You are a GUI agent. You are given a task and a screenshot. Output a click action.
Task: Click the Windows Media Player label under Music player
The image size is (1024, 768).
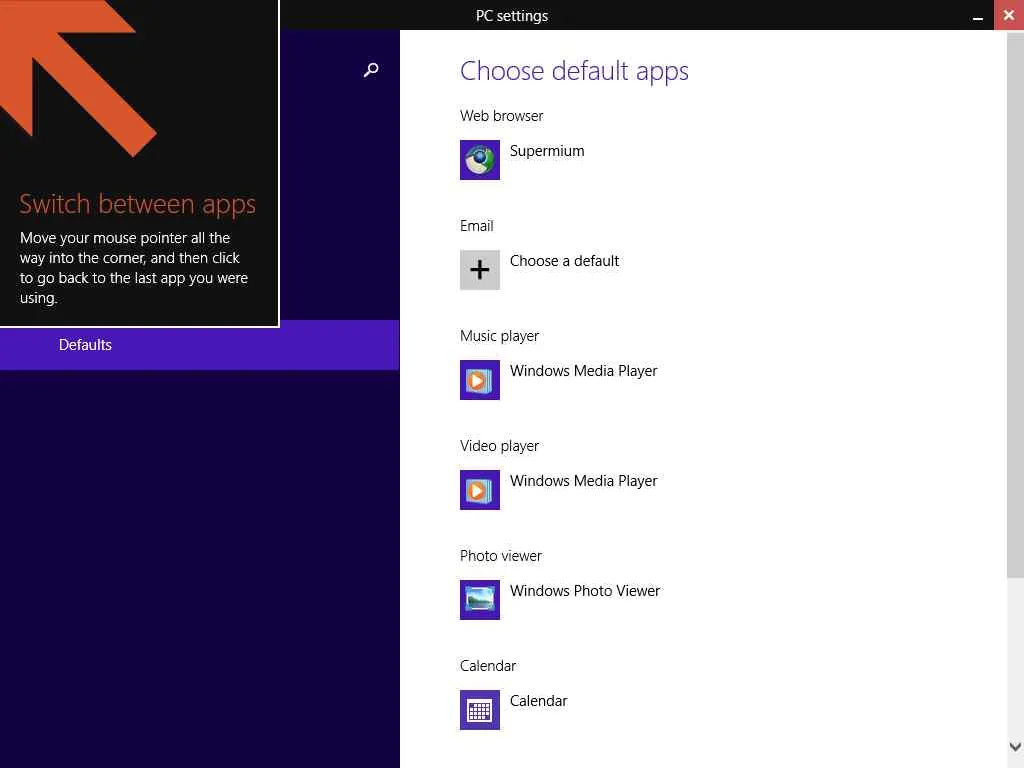click(583, 371)
